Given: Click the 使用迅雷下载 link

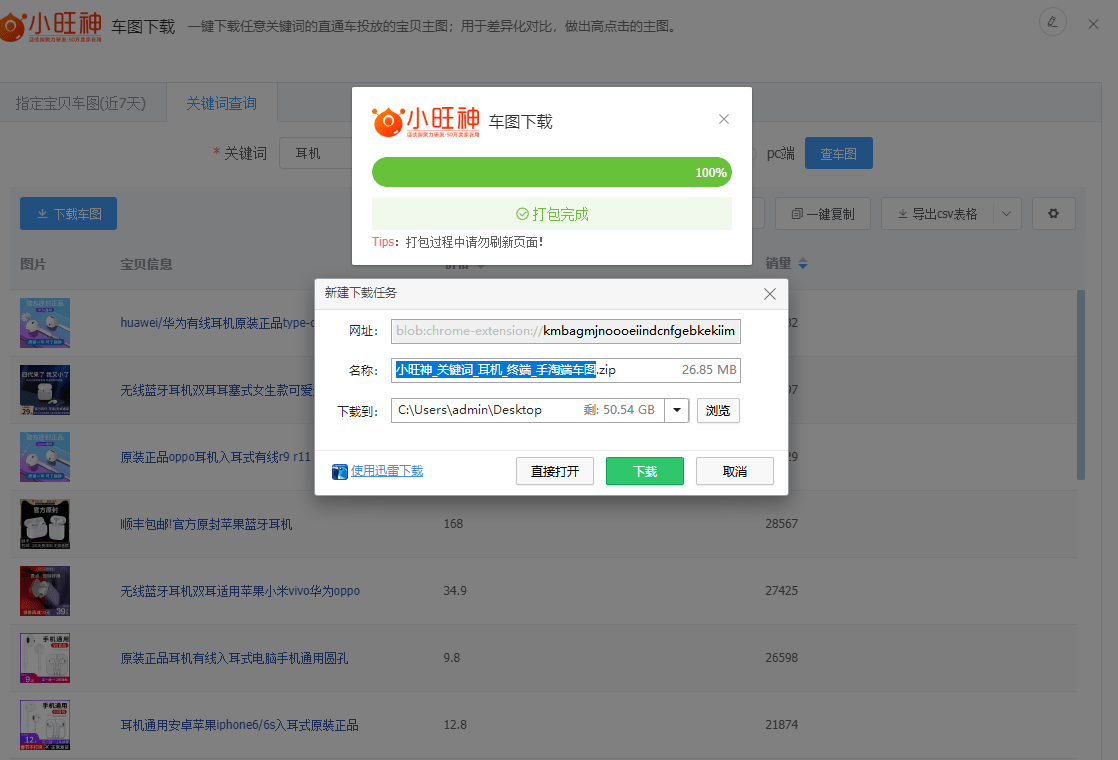Looking at the screenshot, I should click(x=386, y=471).
